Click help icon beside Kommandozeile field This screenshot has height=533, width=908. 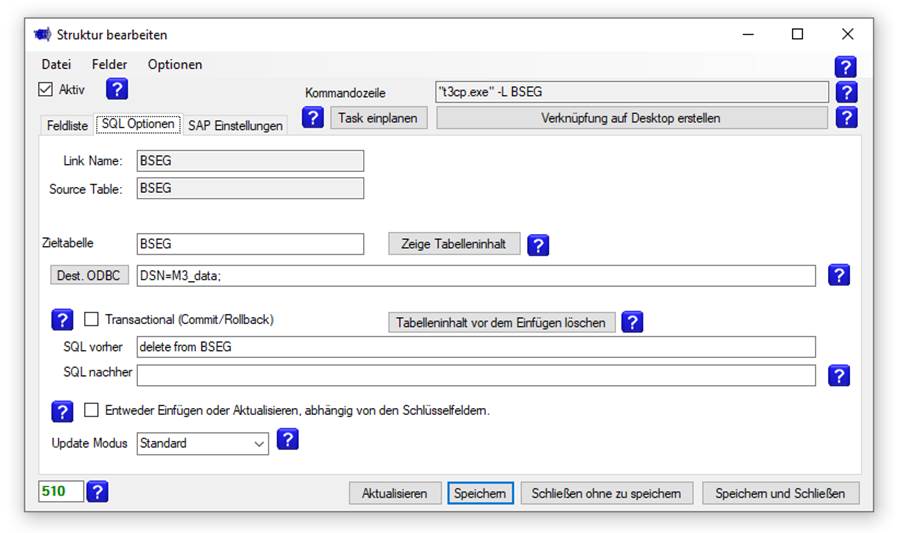tap(846, 92)
